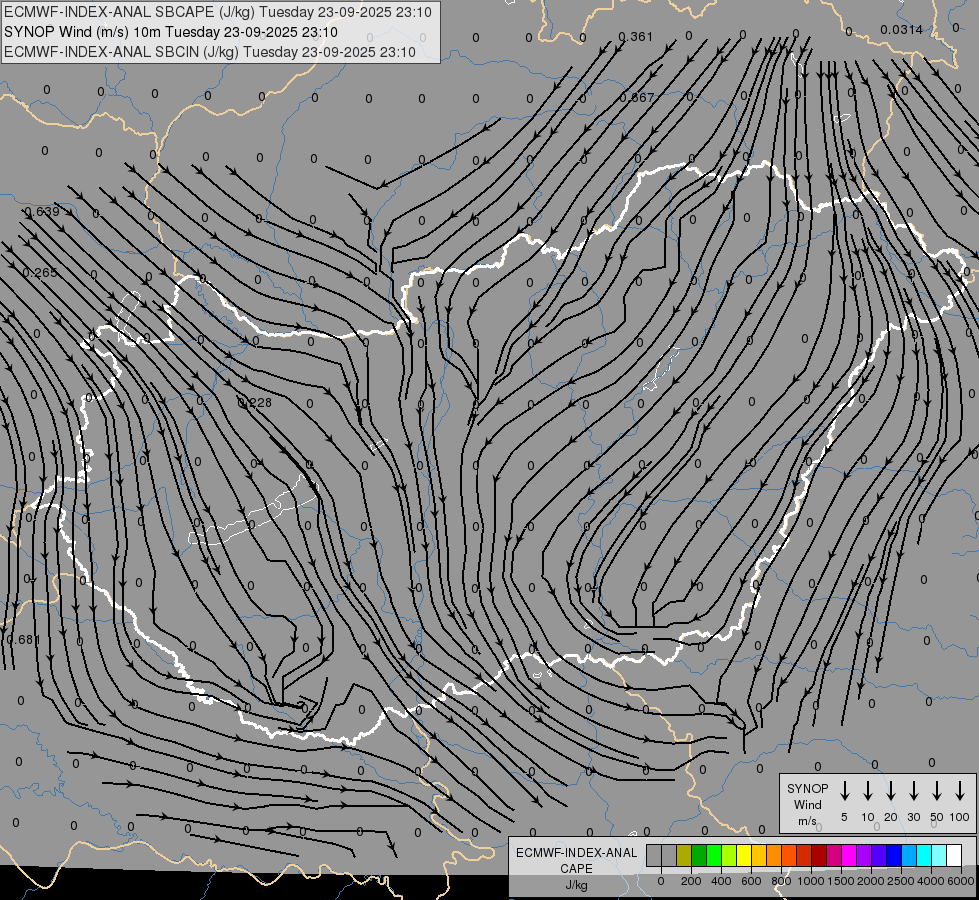Click the 5 m/s wind arrow in legend
979x900 pixels.
coord(845,791)
